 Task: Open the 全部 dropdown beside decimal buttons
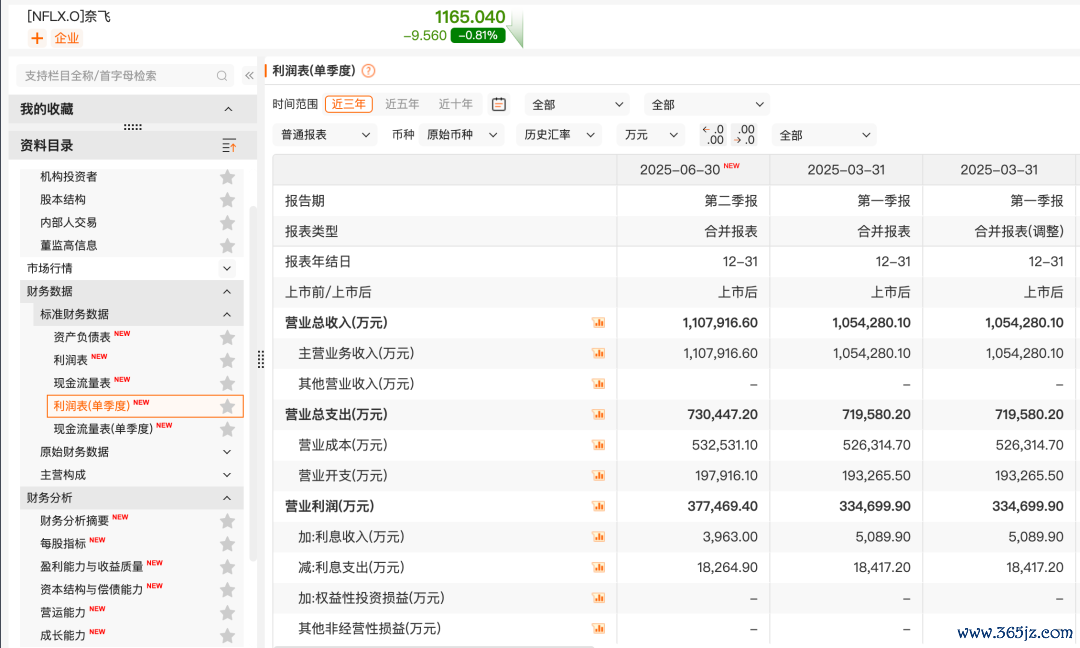coord(824,135)
